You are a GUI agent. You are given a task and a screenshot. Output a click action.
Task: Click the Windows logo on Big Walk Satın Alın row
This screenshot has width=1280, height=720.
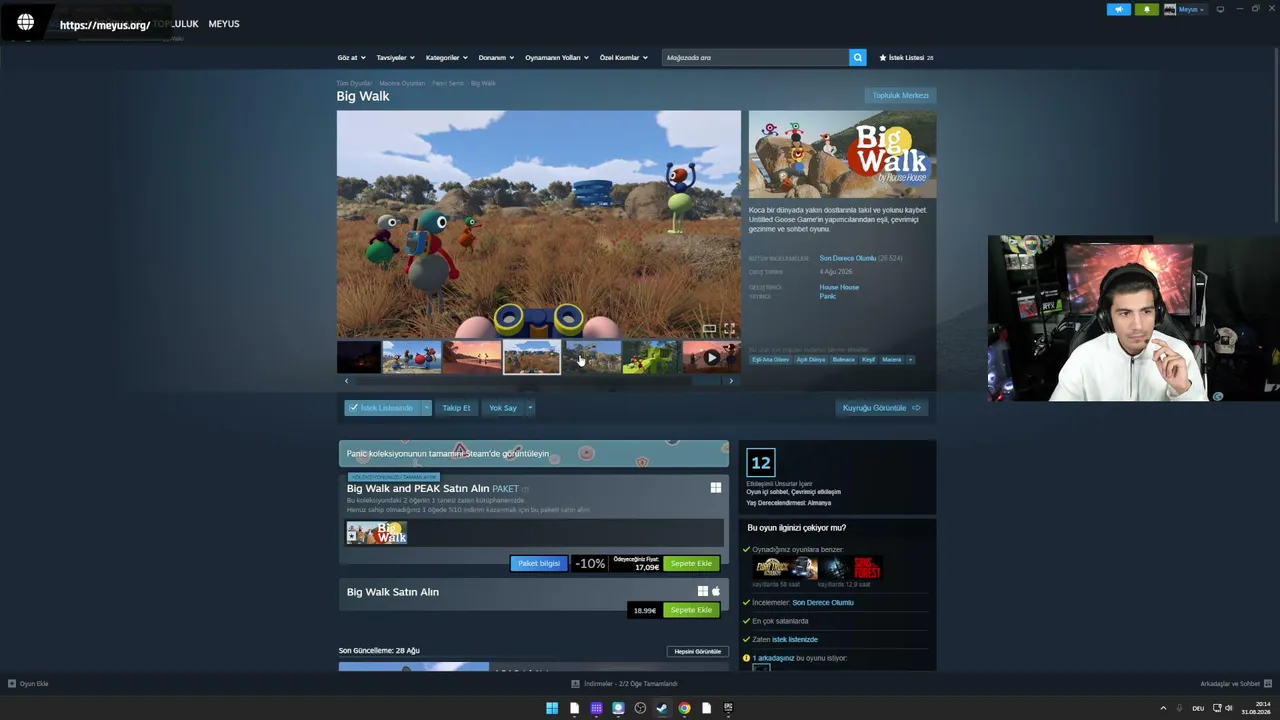[x=703, y=591]
